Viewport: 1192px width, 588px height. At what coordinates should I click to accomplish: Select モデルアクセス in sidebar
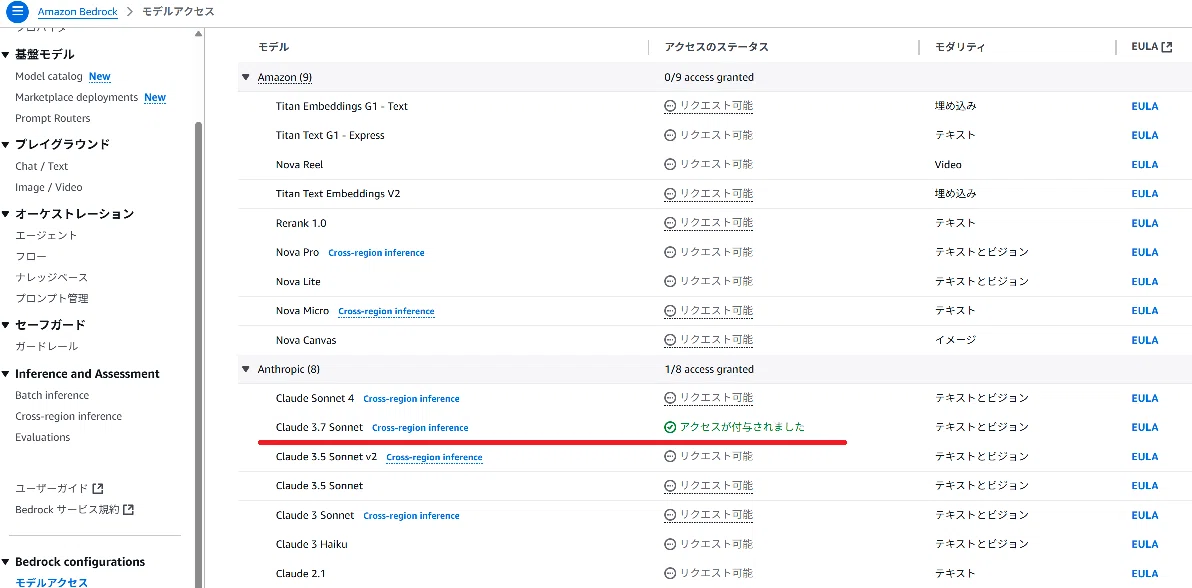[x=52, y=583]
